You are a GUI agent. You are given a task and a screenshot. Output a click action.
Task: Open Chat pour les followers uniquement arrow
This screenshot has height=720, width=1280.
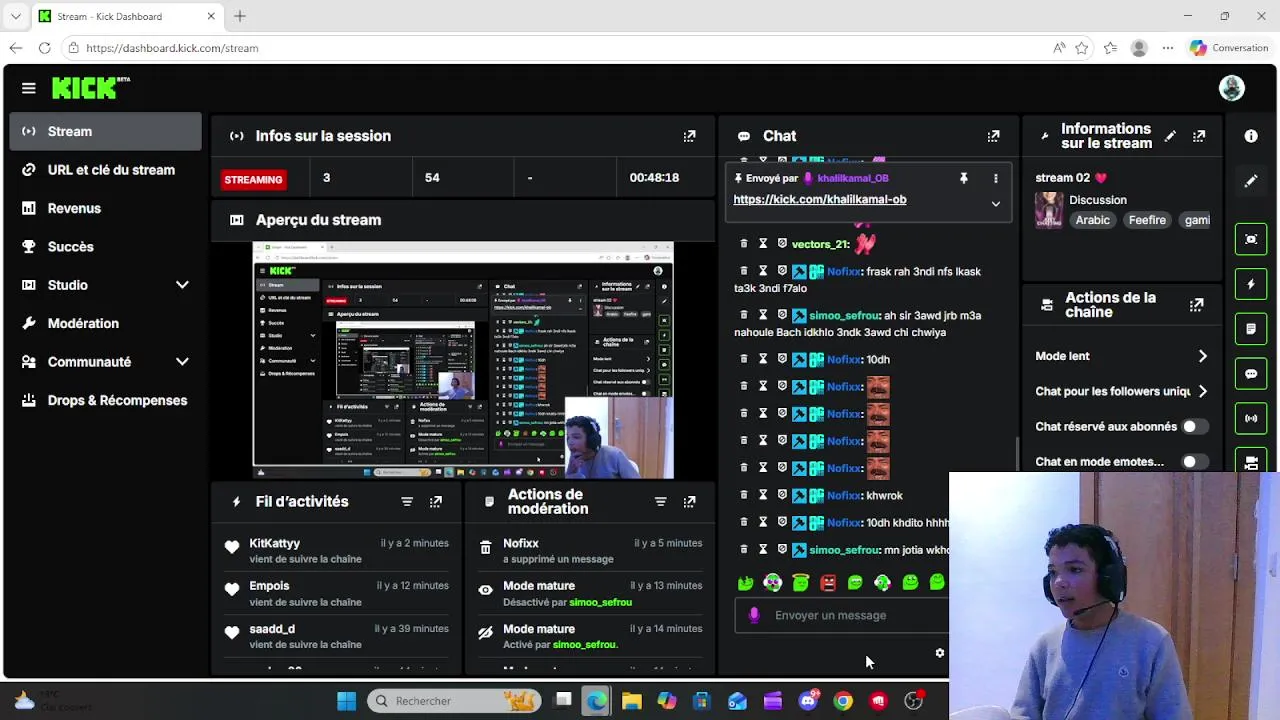(x=1202, y=392)
